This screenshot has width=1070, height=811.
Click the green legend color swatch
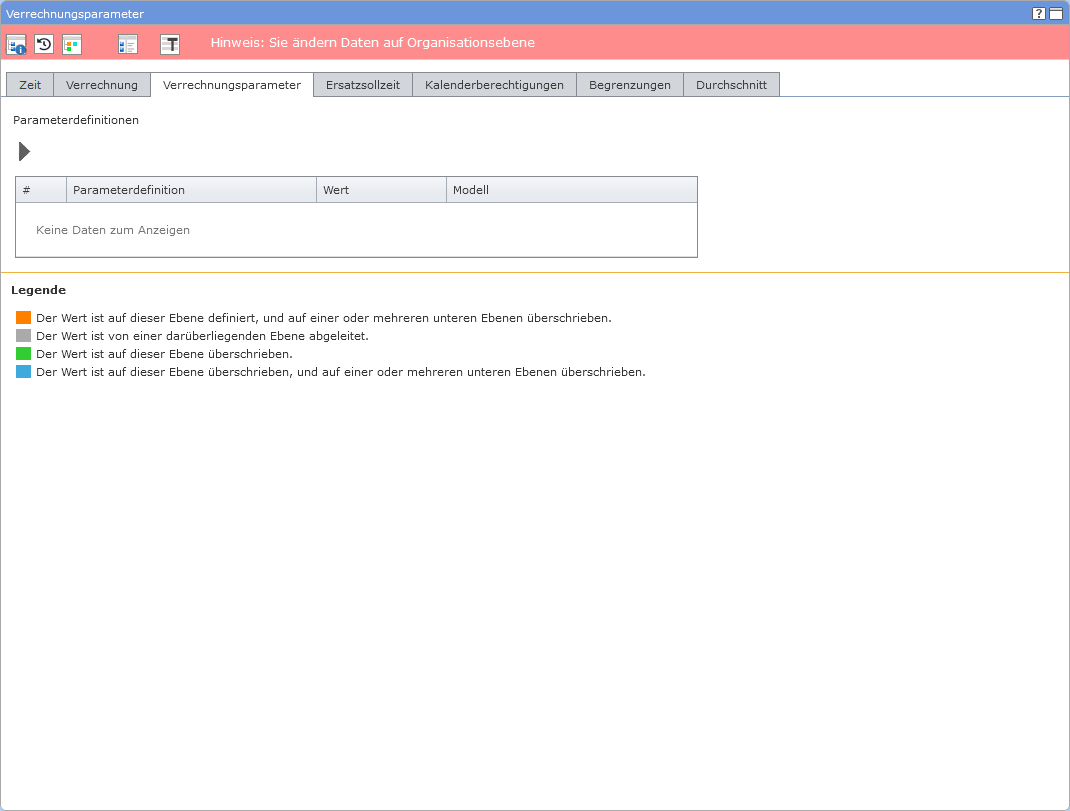[24, 354]
